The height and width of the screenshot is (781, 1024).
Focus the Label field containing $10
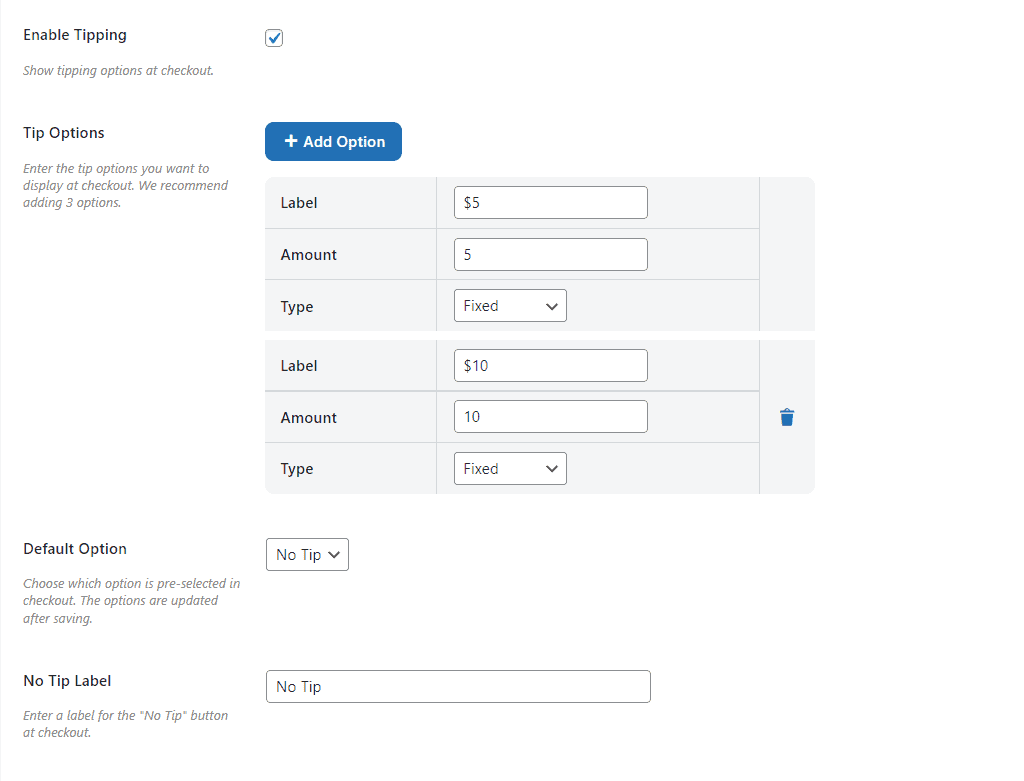[550, 366]
